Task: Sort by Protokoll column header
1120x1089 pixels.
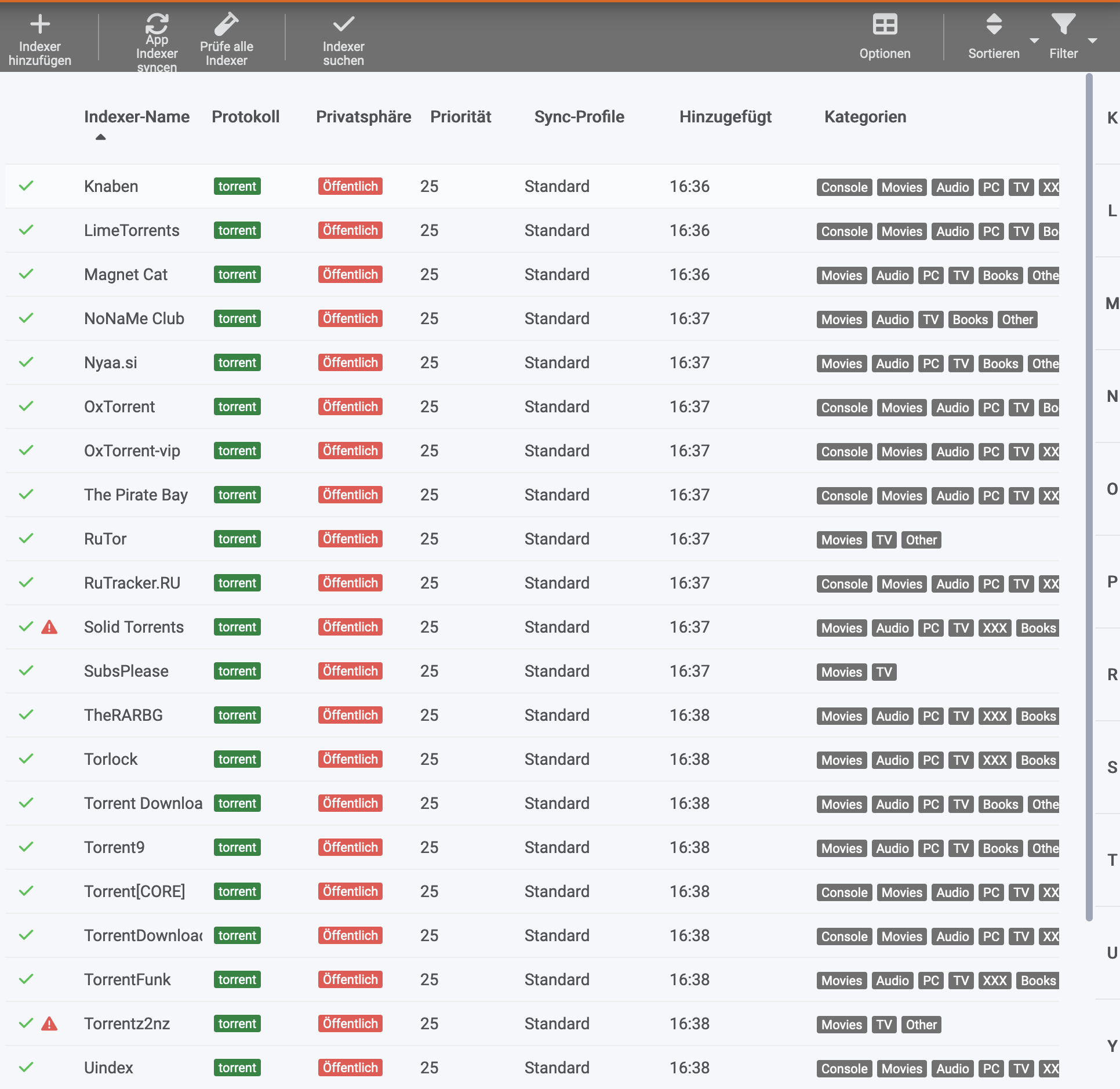Action: [x=245, y=117]
